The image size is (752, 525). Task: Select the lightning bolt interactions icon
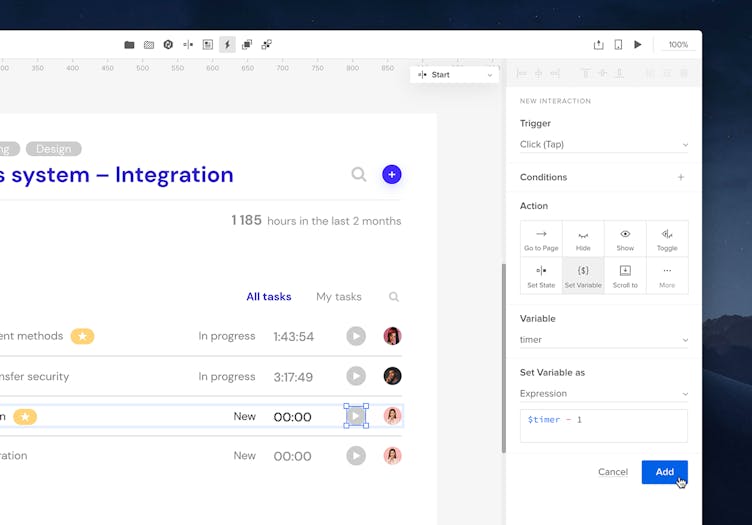pos(227,45)
